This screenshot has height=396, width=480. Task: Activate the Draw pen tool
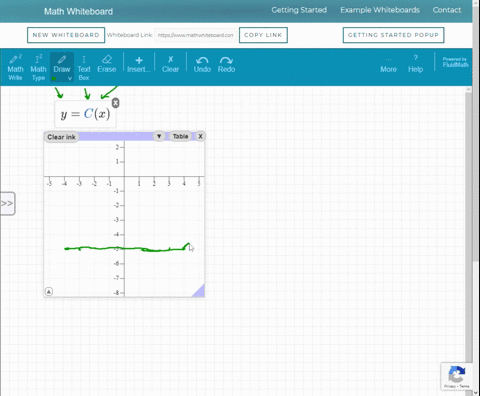click(62, 64)
